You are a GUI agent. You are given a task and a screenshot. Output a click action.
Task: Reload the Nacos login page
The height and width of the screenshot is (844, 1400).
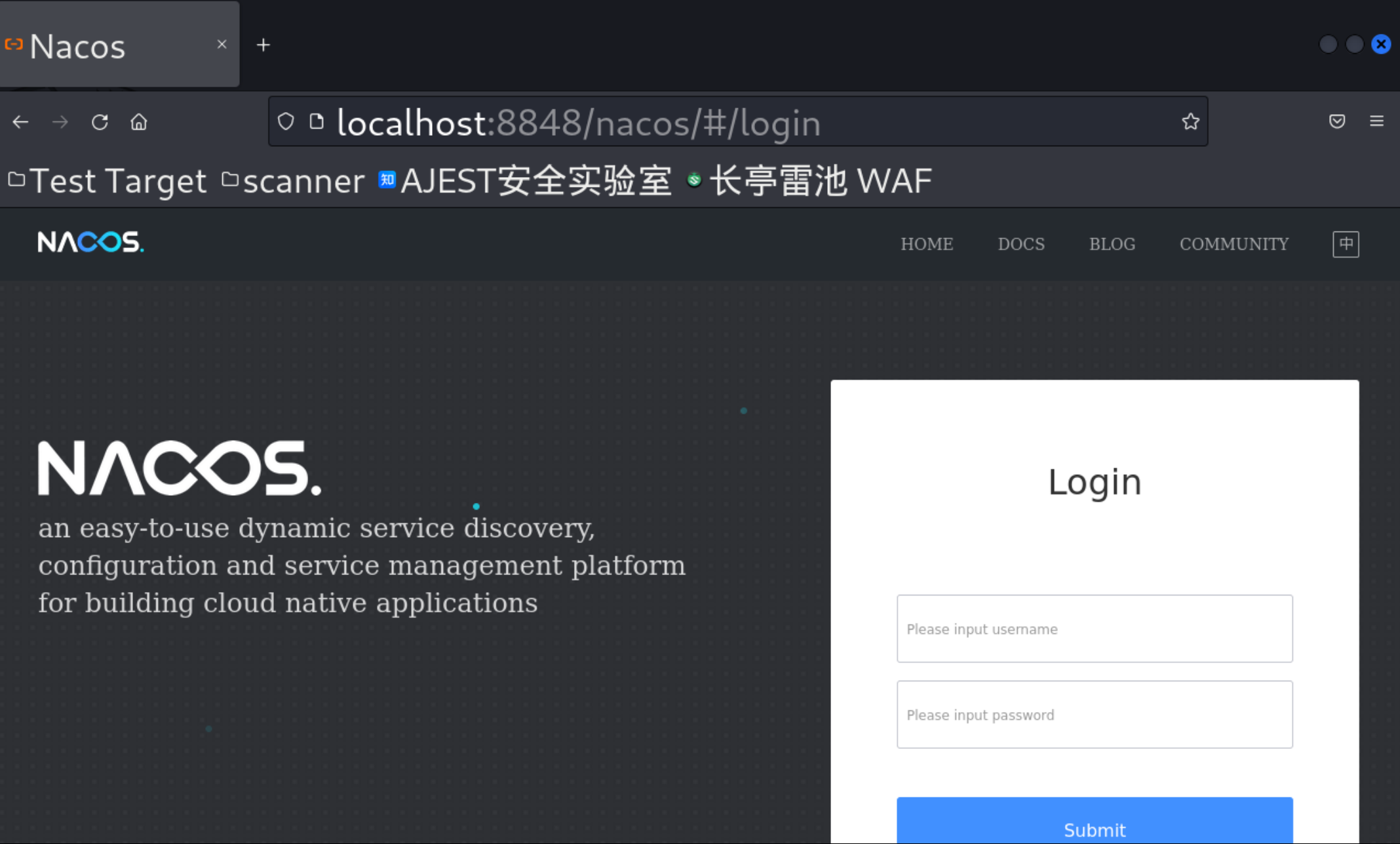[x=100, y=122]
